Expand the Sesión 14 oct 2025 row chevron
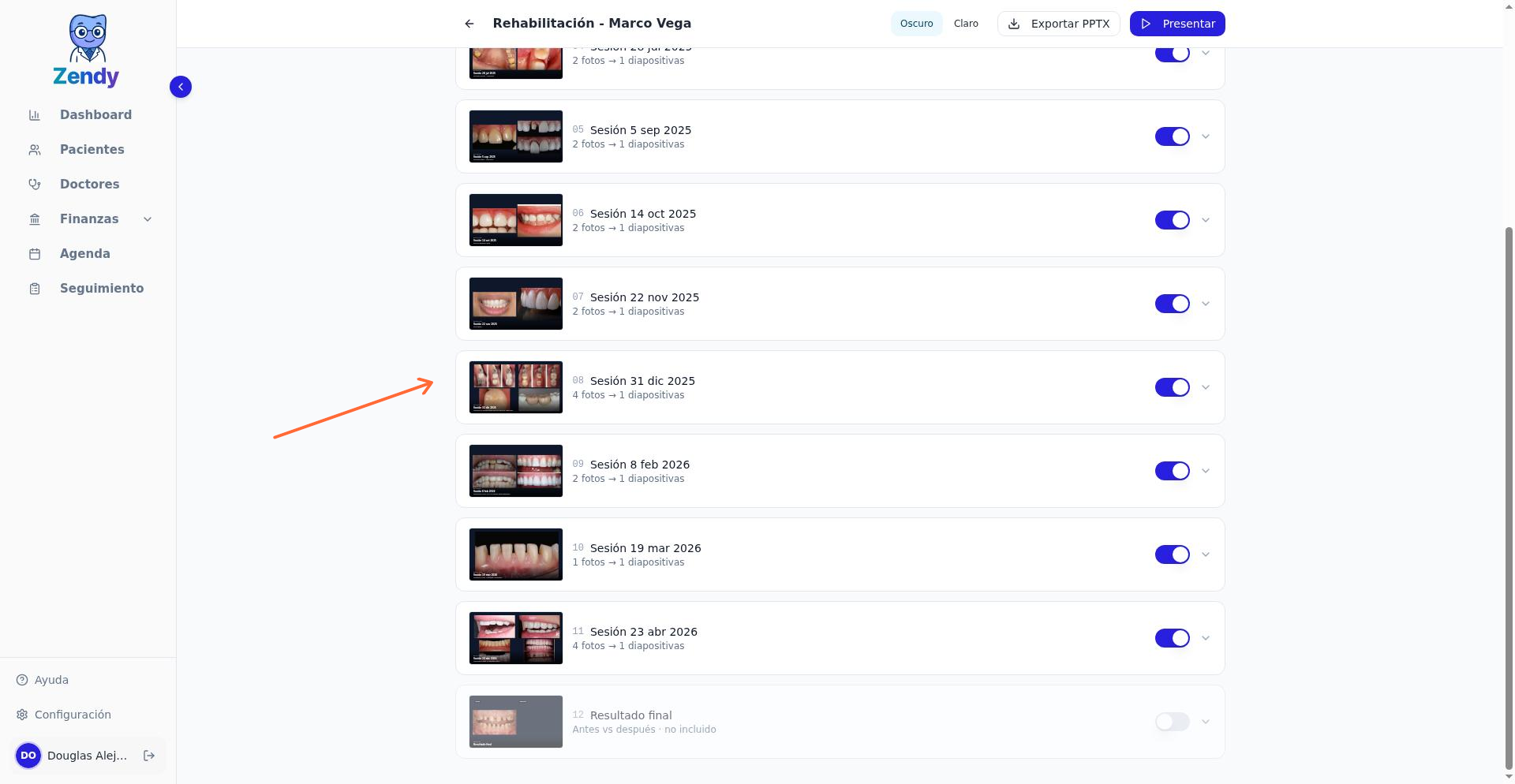This screenshot has height=784, width=1515. point(1205,220)
